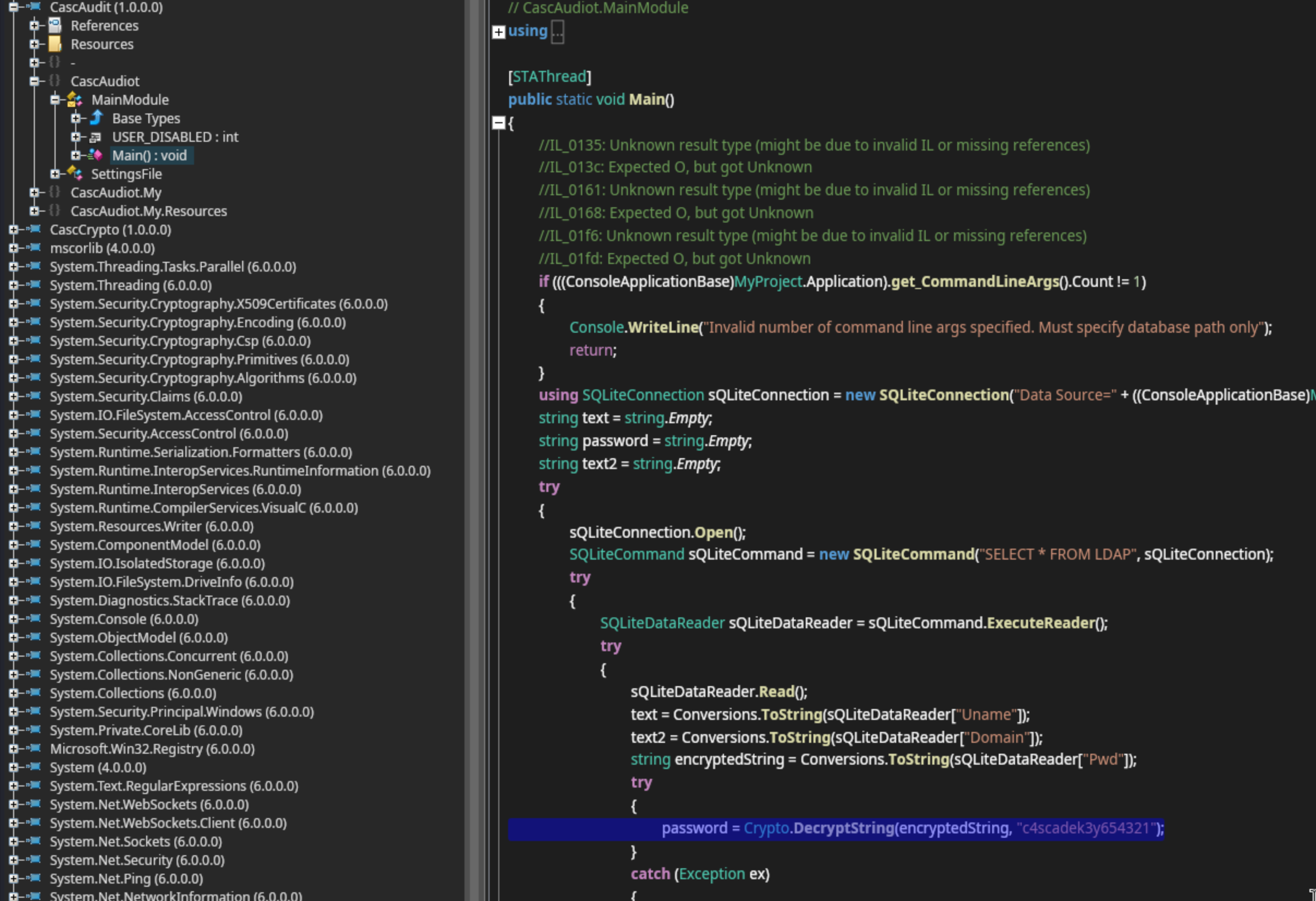
Task: Click the USER_DISABLED field icon
Action: pyautogui.click(x=96, y=137)
